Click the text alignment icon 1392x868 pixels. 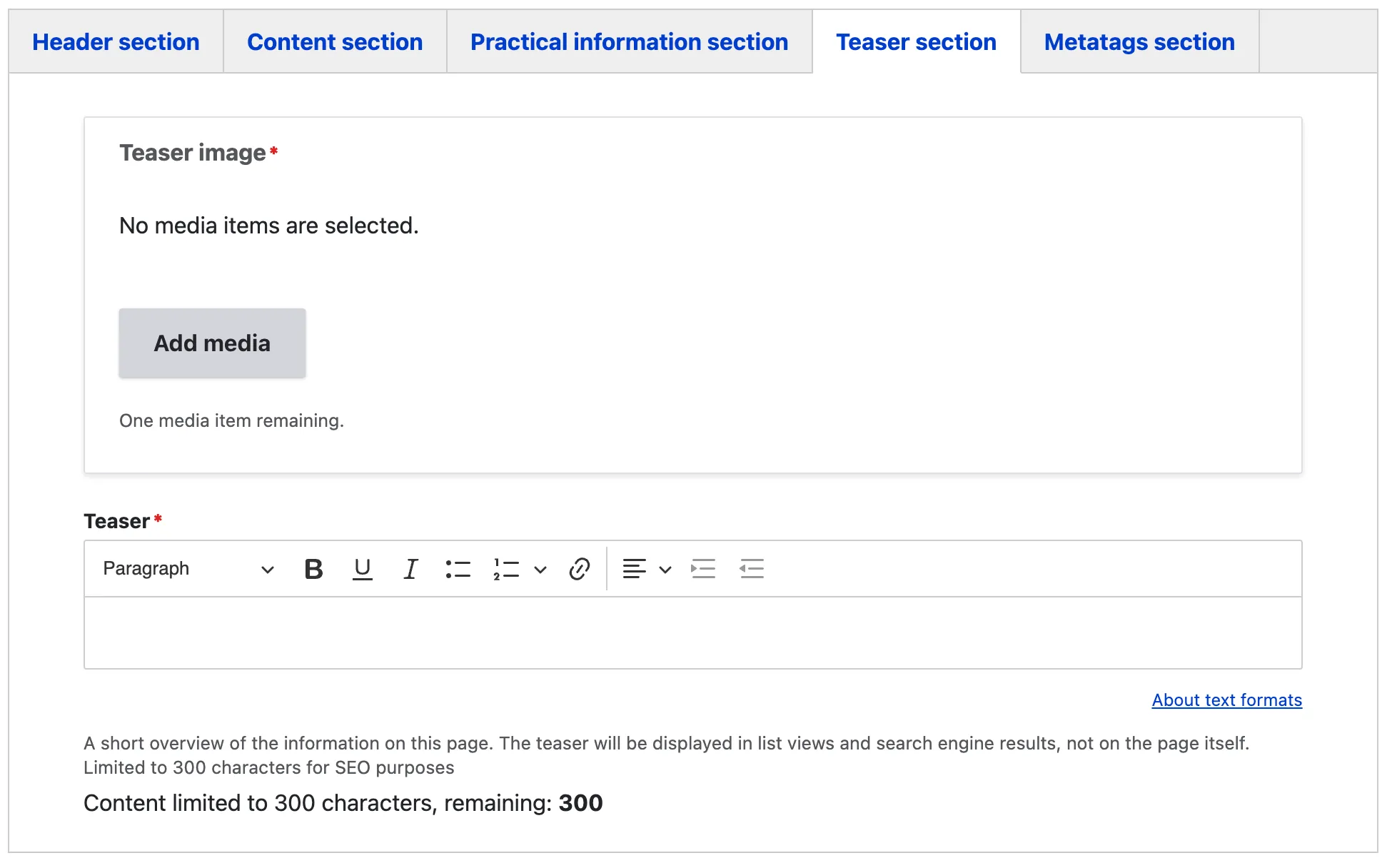click(x=634, y=569)
